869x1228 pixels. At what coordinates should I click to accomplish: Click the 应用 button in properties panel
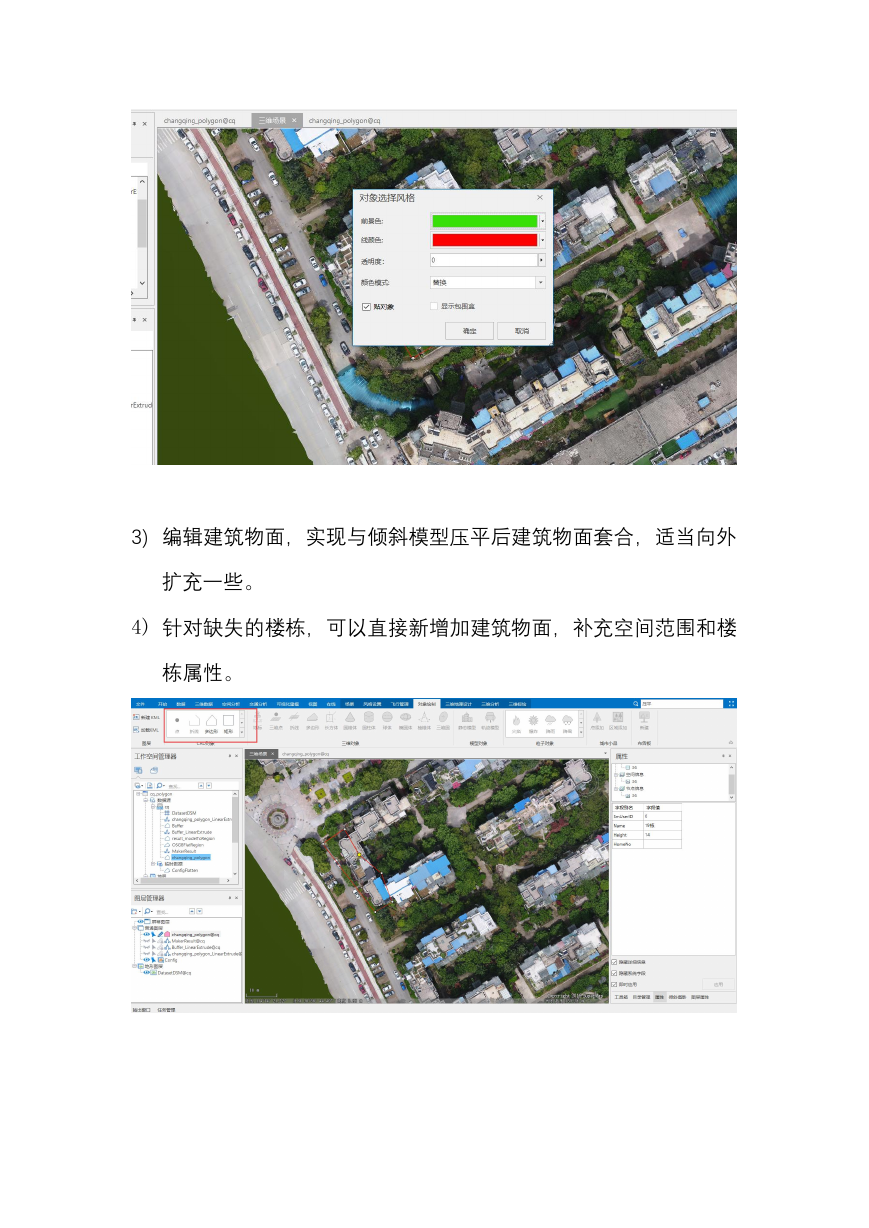click(x=716, y=984)
